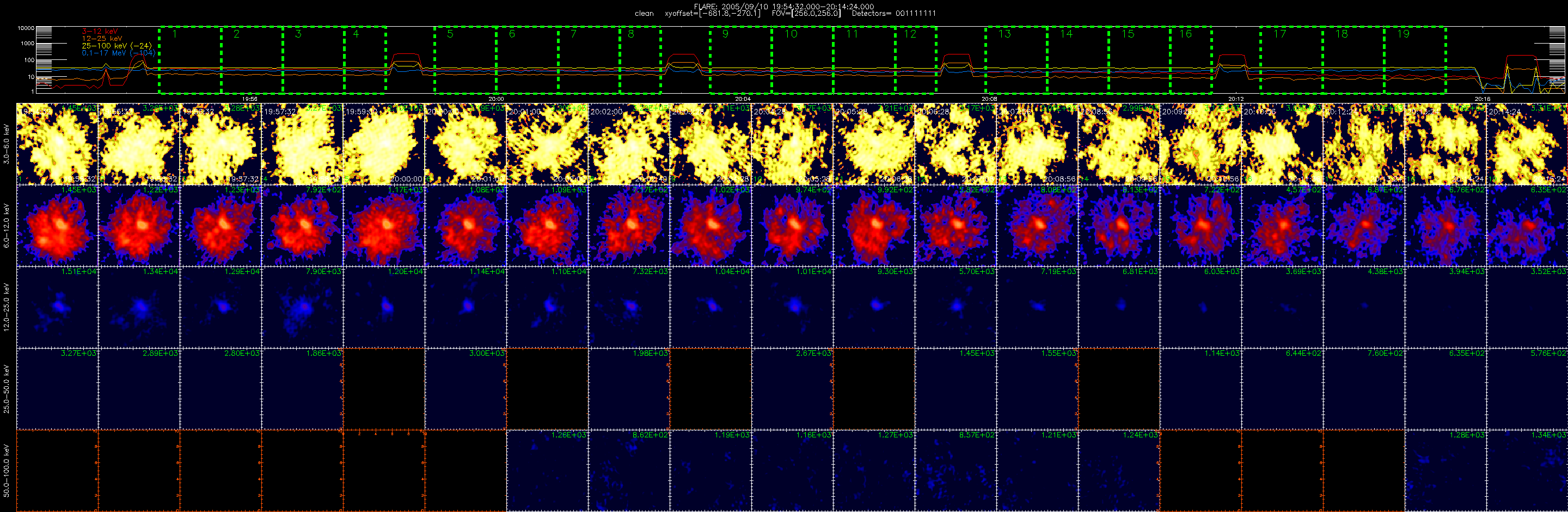Open the image panel peaked at 1.51E+04
The height and width of the screenshot is (512, 1568).
pyautogui.click(x=57, y=307)
